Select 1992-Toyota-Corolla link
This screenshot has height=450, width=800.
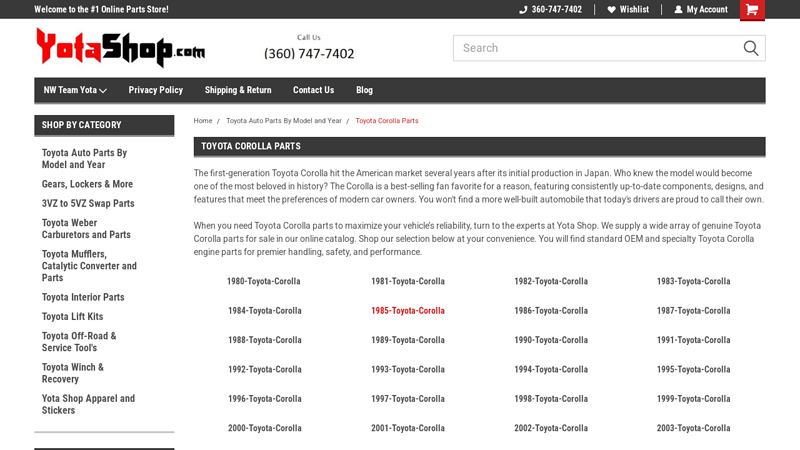265,369
